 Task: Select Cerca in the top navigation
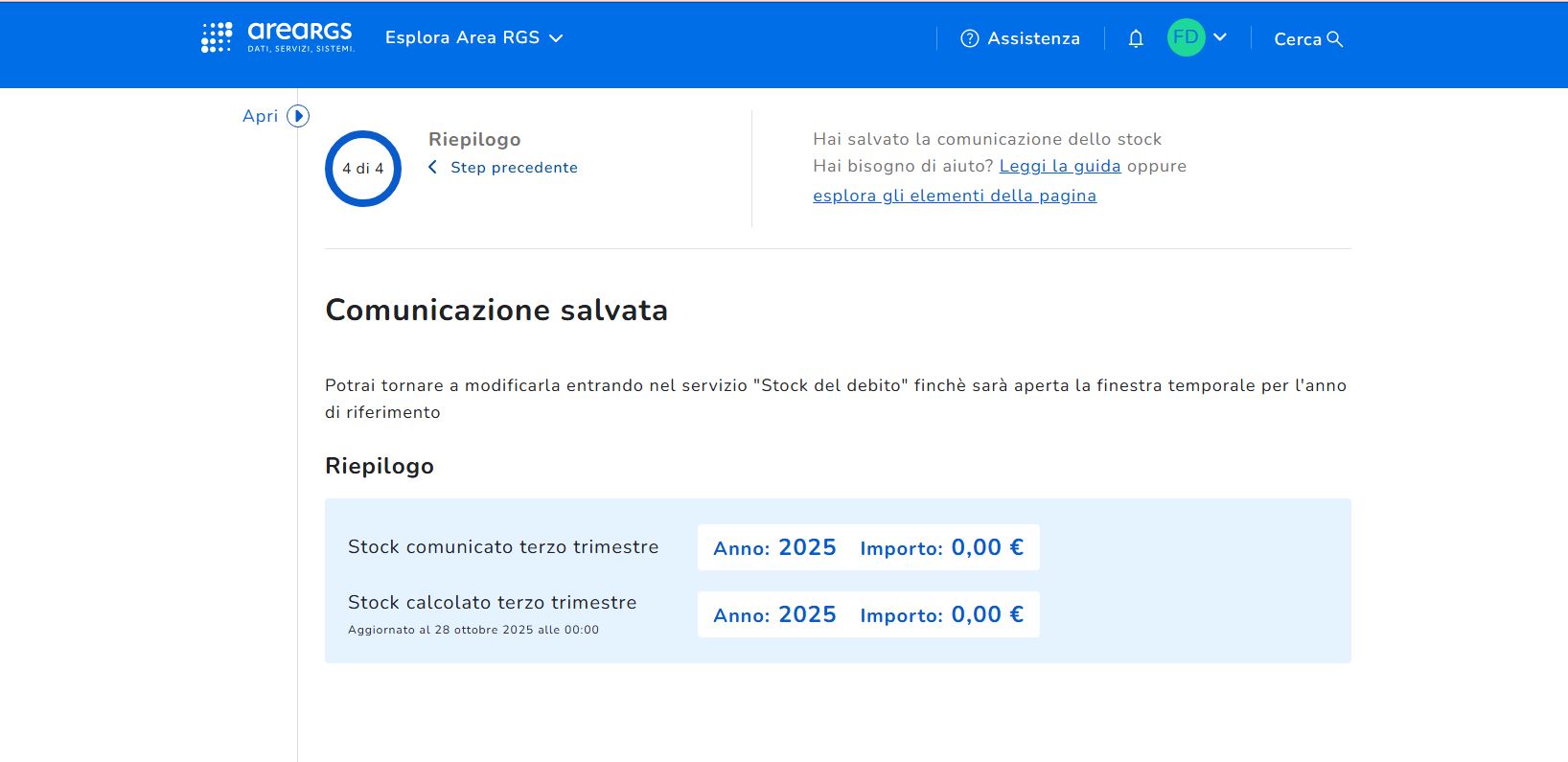1297,39
